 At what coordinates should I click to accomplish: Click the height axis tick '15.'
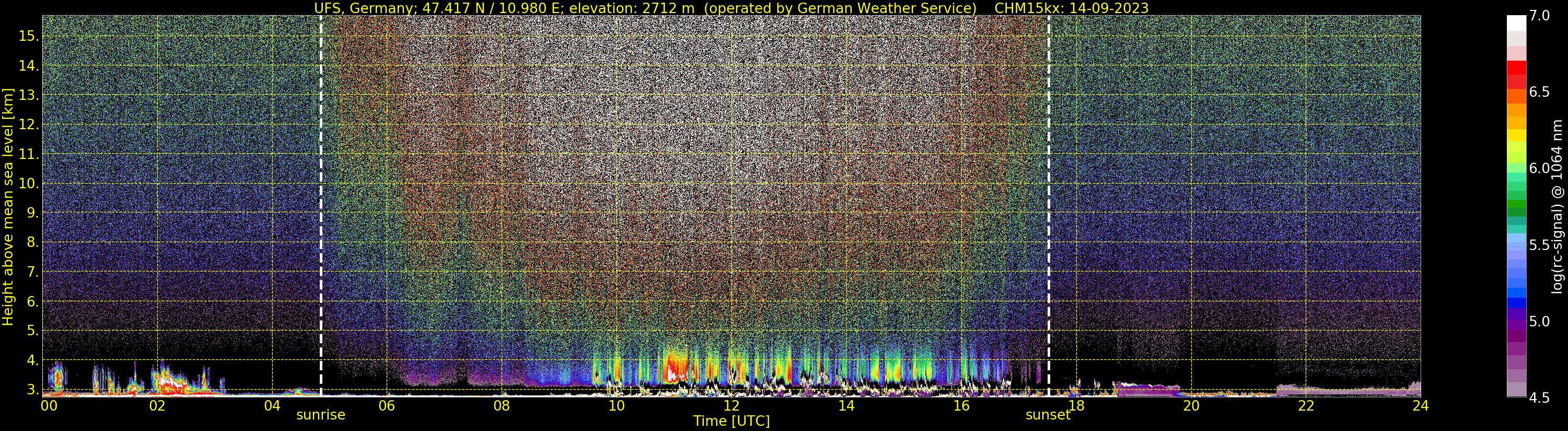(29, 36)
